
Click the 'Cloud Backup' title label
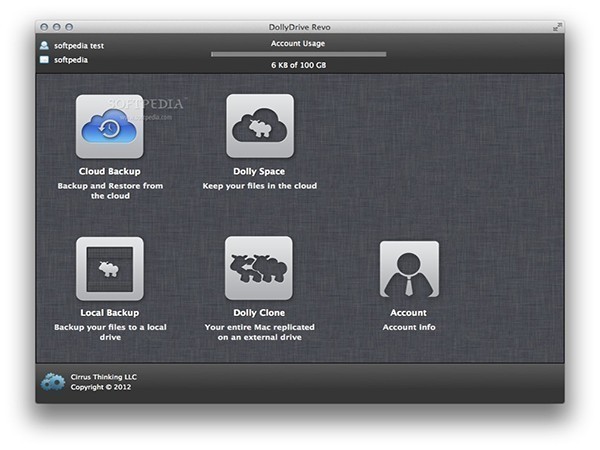point(110,171)
